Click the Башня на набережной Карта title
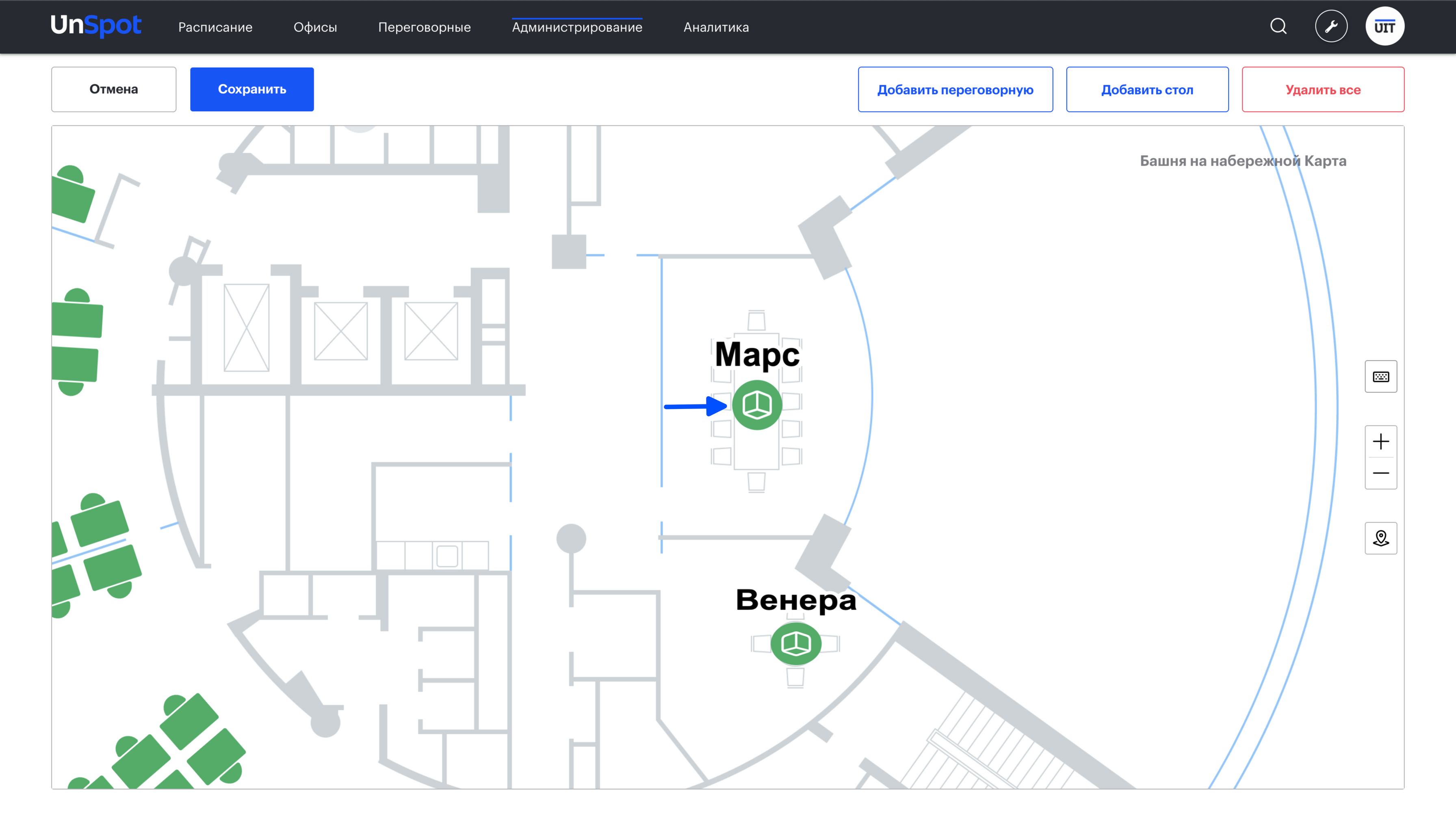 point(1243,161)
